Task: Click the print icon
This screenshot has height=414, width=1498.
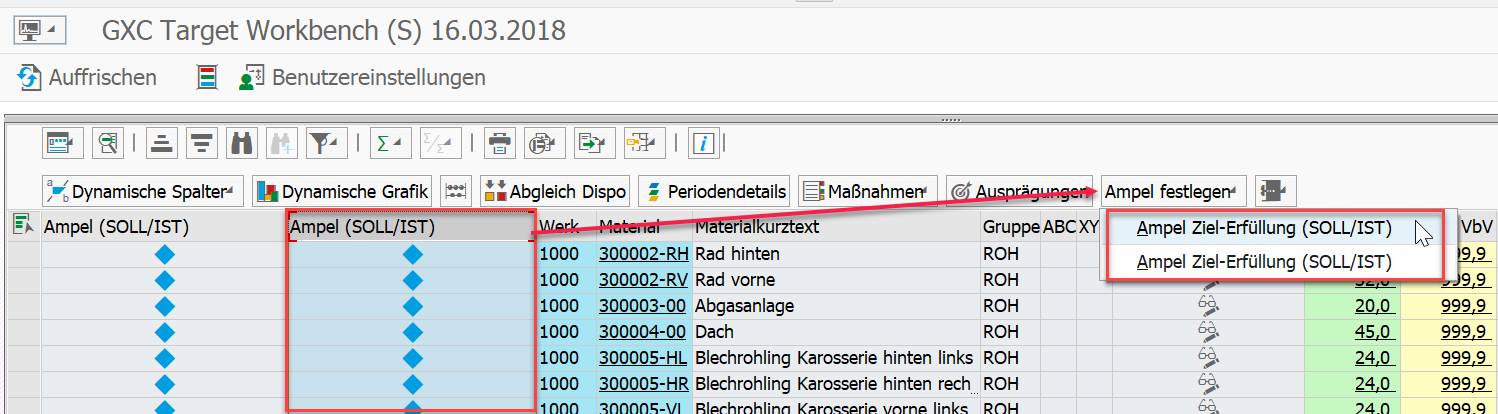Action: [500, 143]
